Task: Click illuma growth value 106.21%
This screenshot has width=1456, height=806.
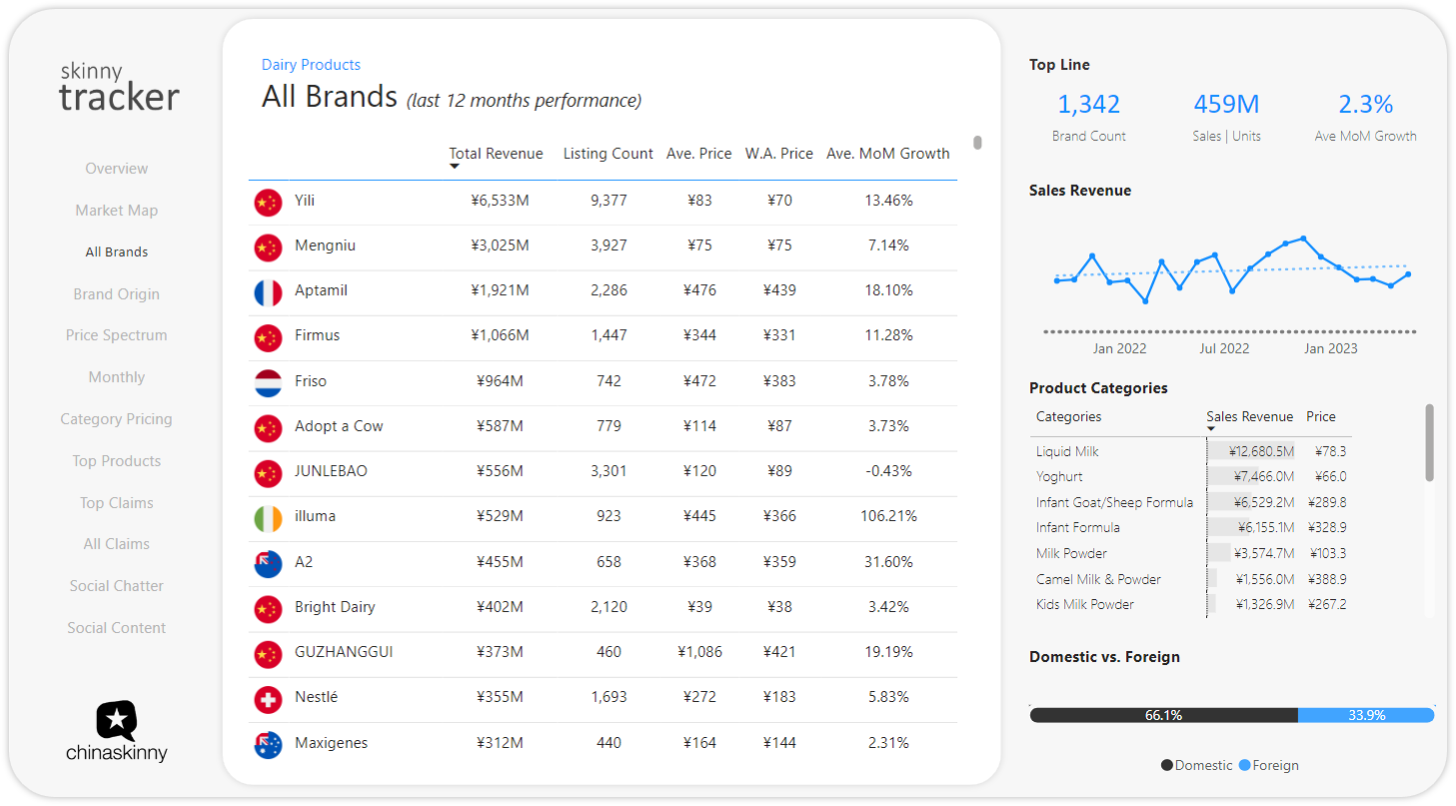Action: (889, 517)
